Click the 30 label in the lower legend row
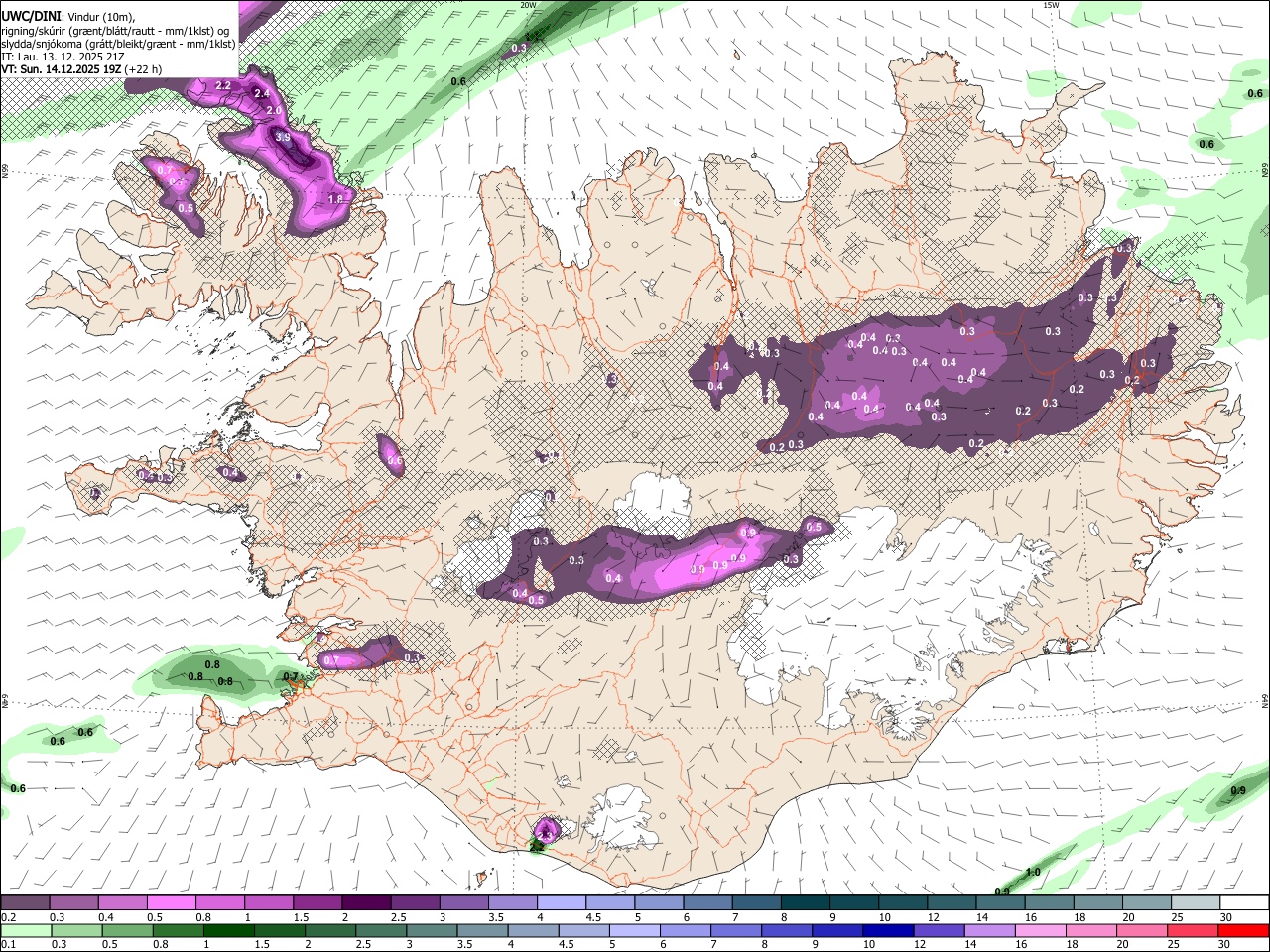 point(1225,945)
